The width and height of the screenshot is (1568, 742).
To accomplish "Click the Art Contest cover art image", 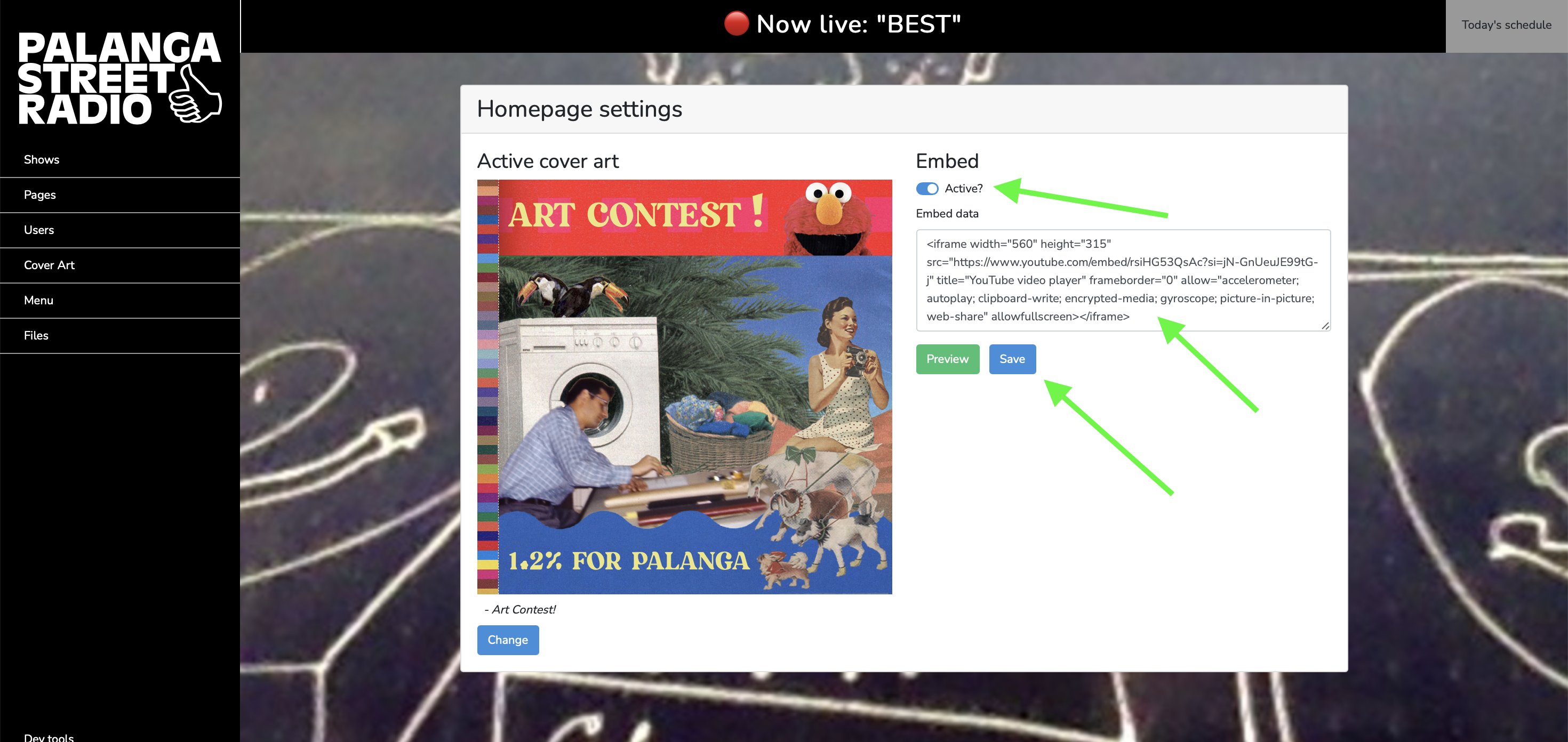I will click(x=684, y=387).
